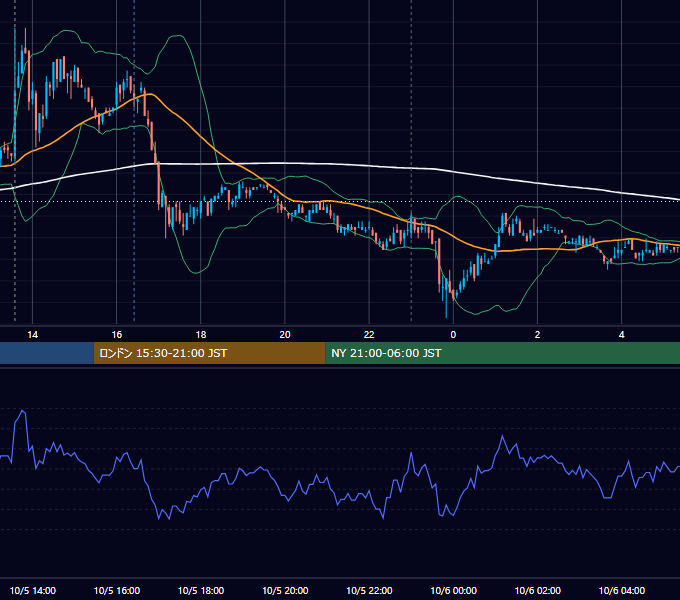The width and height of the screenshot is (680, 600).
Task: Click the 20 hour axis label
Action: (x=285, y=335)
